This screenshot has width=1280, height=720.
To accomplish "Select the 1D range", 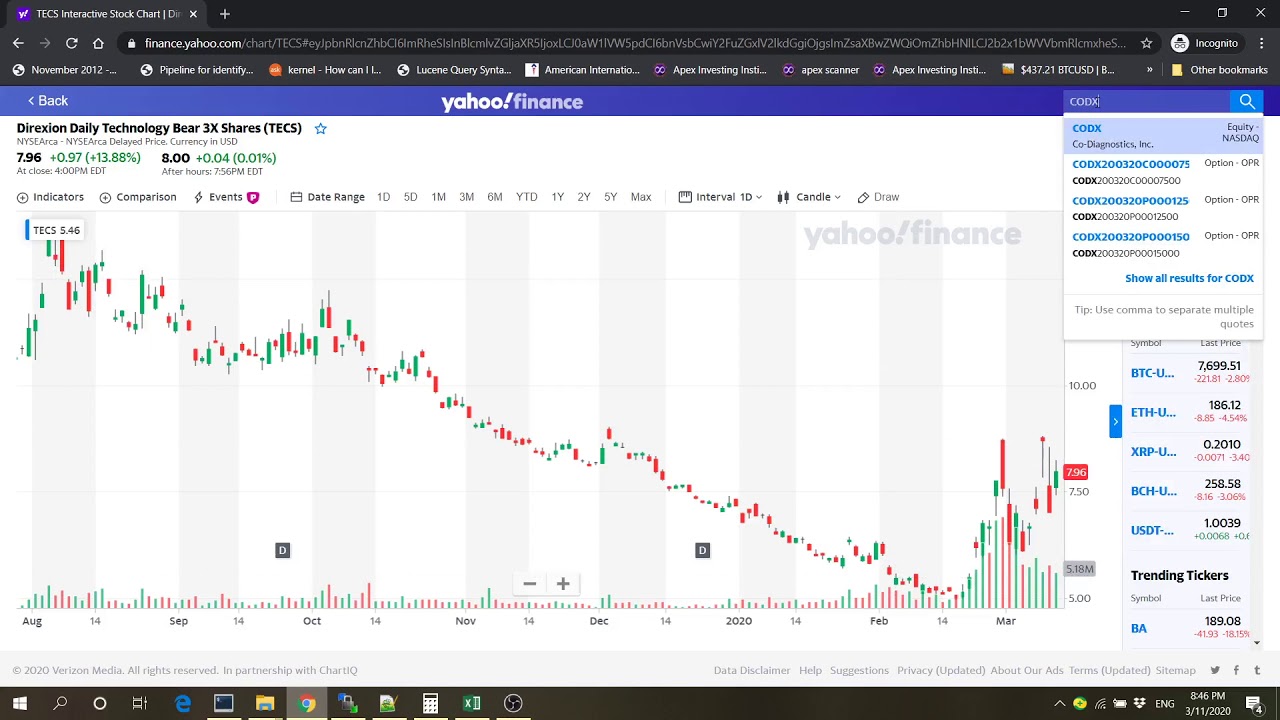I will 383,197.
